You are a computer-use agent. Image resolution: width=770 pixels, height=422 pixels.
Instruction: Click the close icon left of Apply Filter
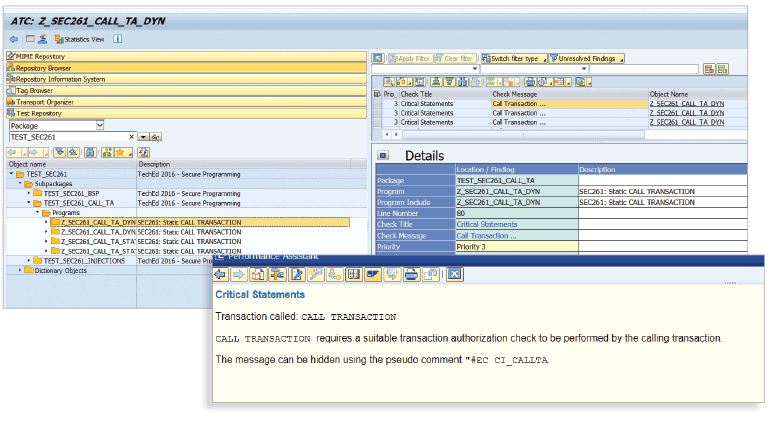tap(377, 59)
